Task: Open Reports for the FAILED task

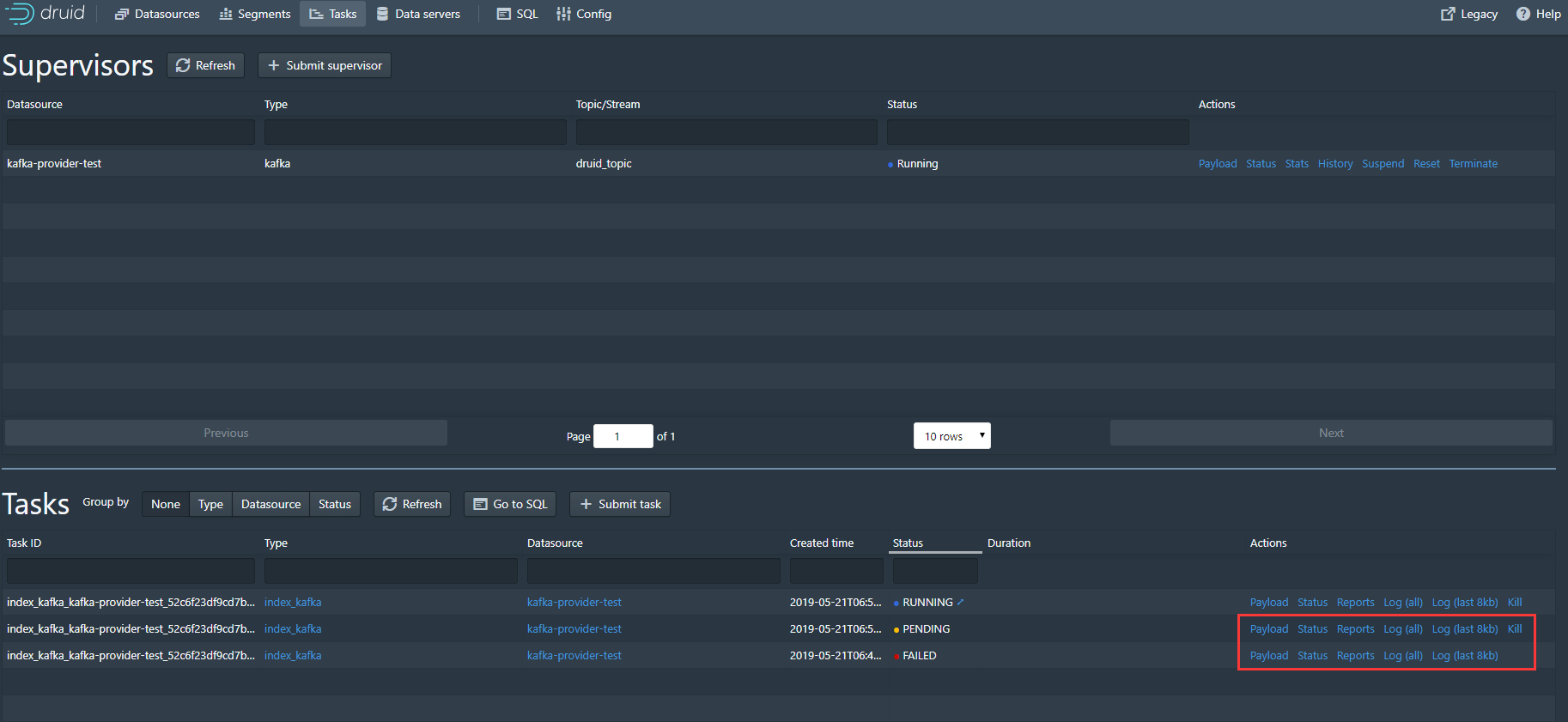Action: coord(1355,656)
